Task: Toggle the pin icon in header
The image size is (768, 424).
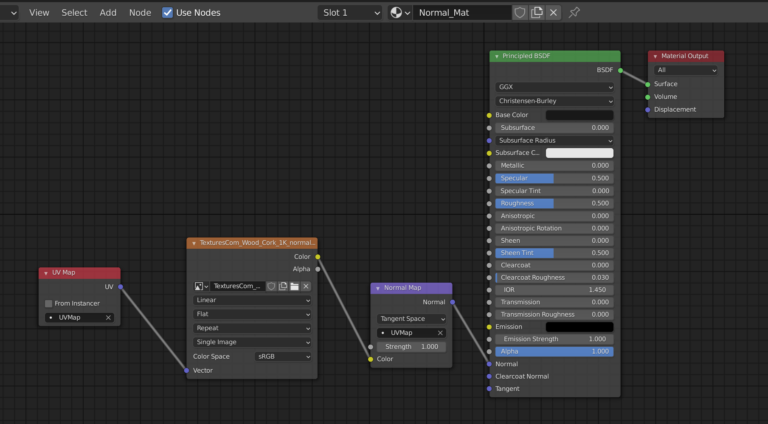Action: (574, 13)
